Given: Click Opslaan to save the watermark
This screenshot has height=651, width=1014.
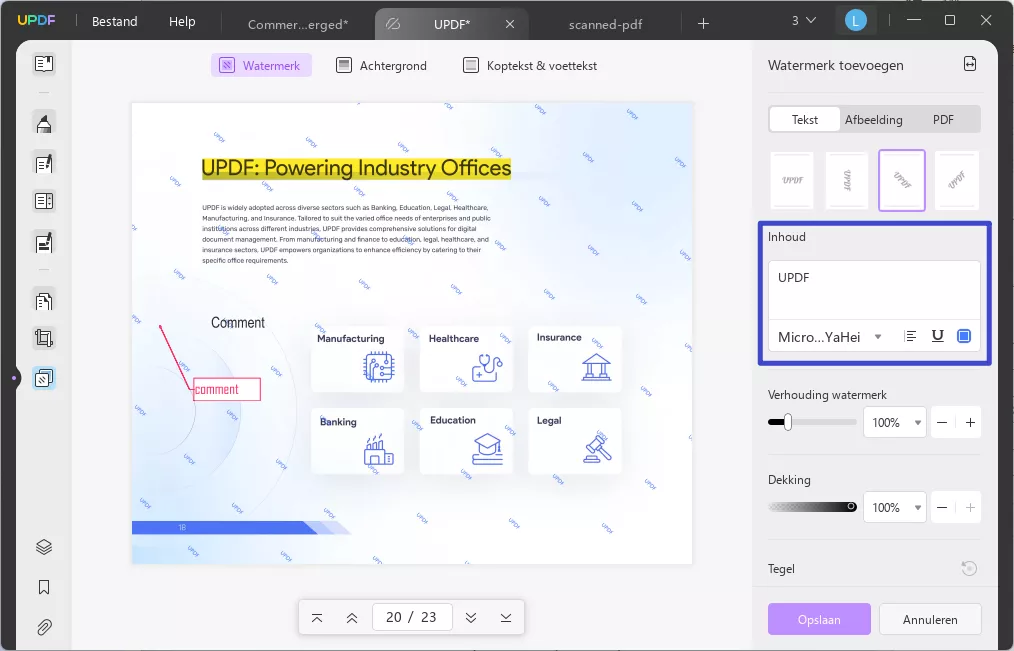Looking at the screenshot, I should [x=819, y=619].
